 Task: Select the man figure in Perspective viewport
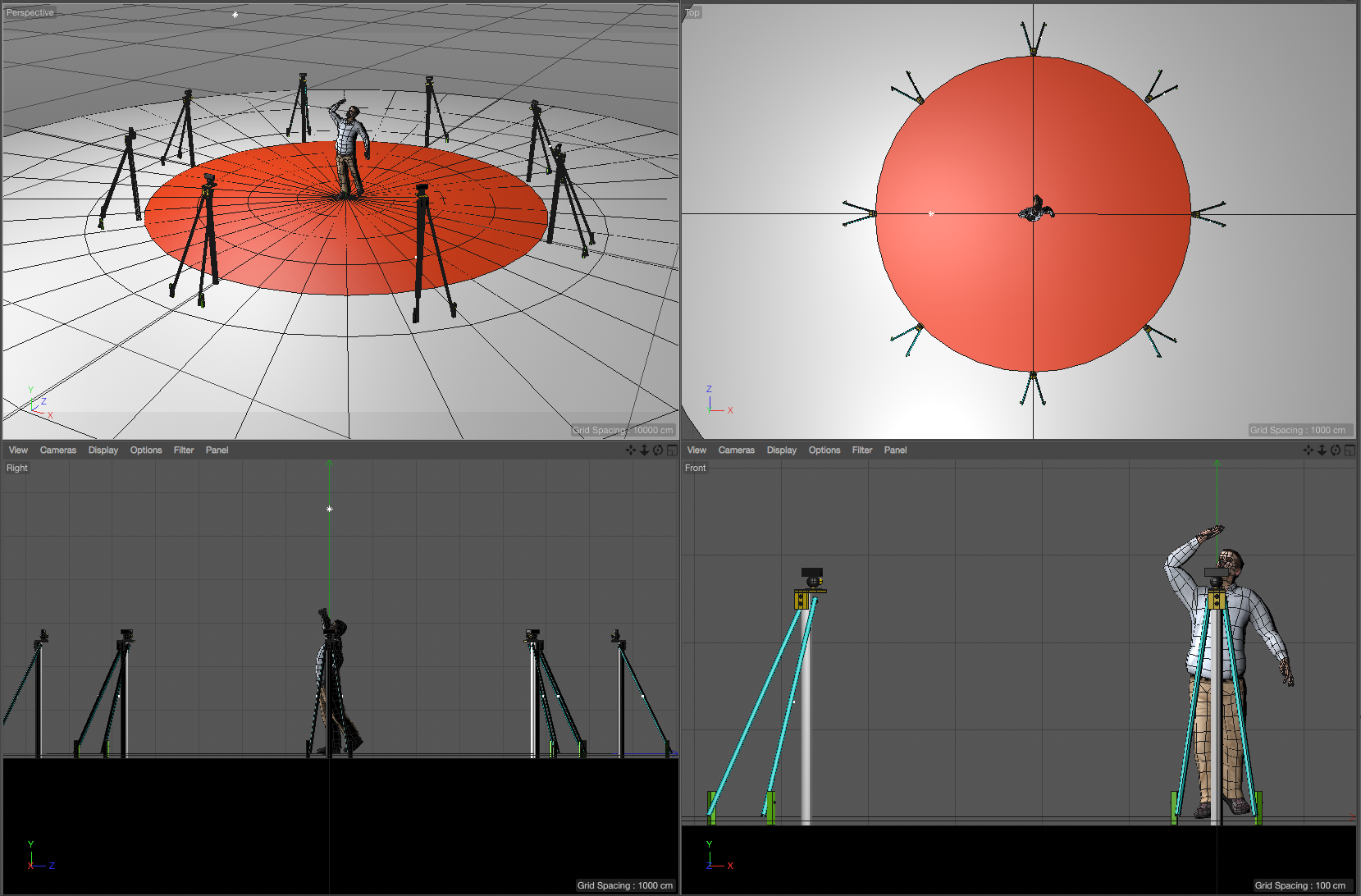(x=350, y=152)
